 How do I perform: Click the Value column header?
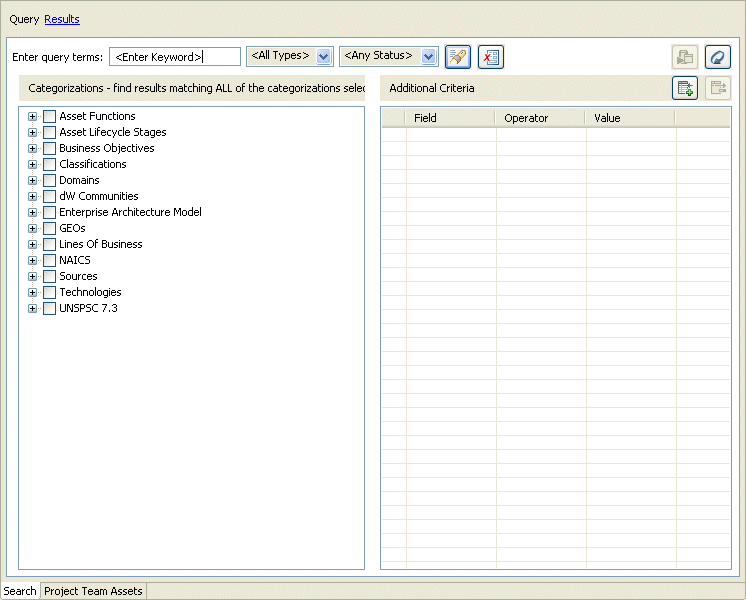630,118
